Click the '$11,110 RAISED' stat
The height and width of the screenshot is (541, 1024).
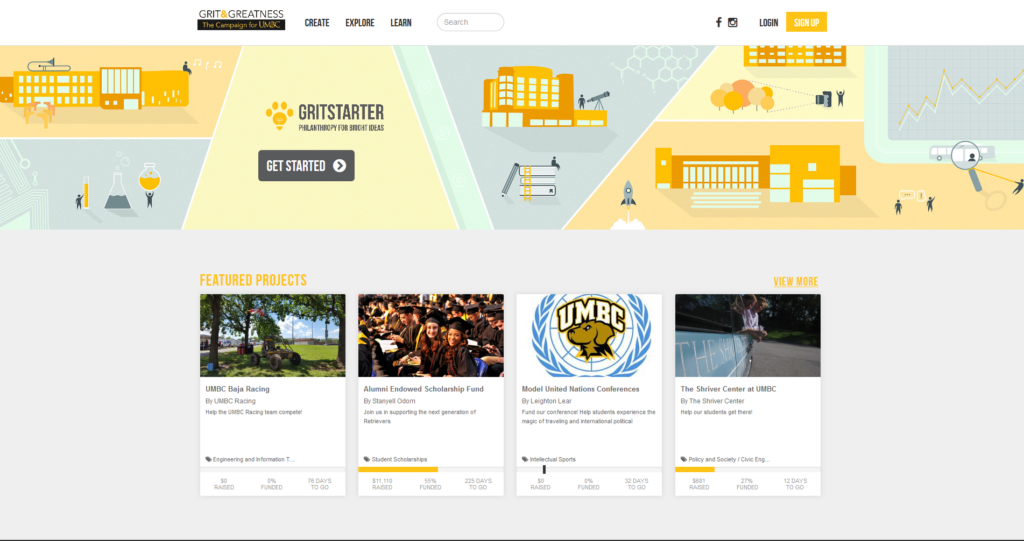tap(382, 484)
